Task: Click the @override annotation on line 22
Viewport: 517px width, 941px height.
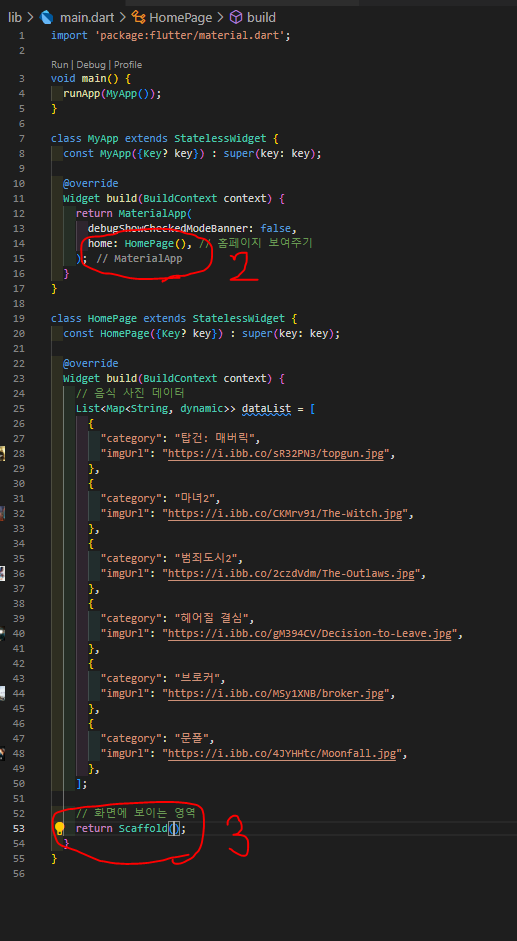Action: pos(91,364)
